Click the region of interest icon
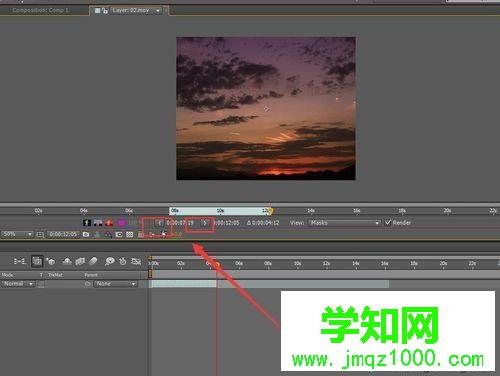 [x=119, y=235]
